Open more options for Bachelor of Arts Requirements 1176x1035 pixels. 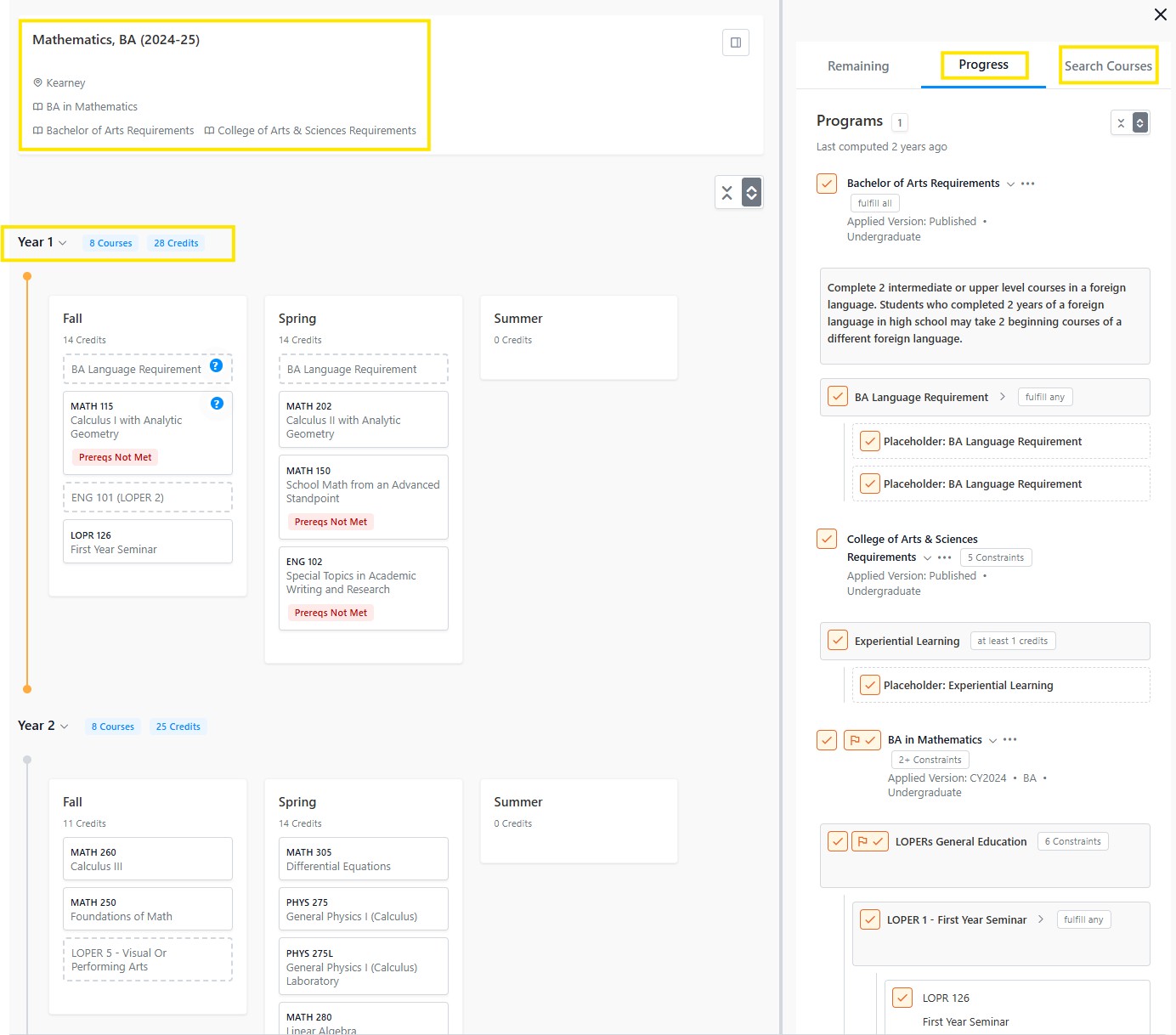point(1028,184)
